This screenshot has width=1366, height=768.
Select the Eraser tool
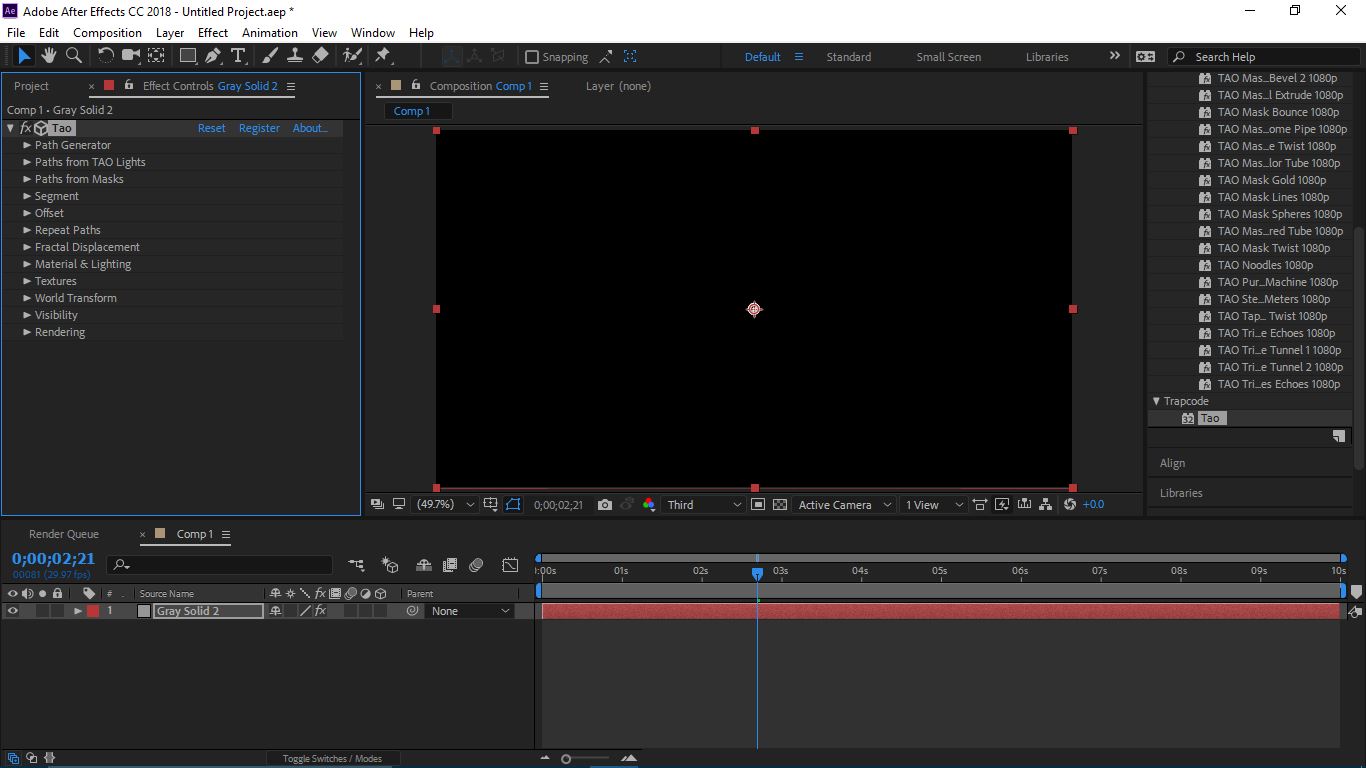click(320, 56)
